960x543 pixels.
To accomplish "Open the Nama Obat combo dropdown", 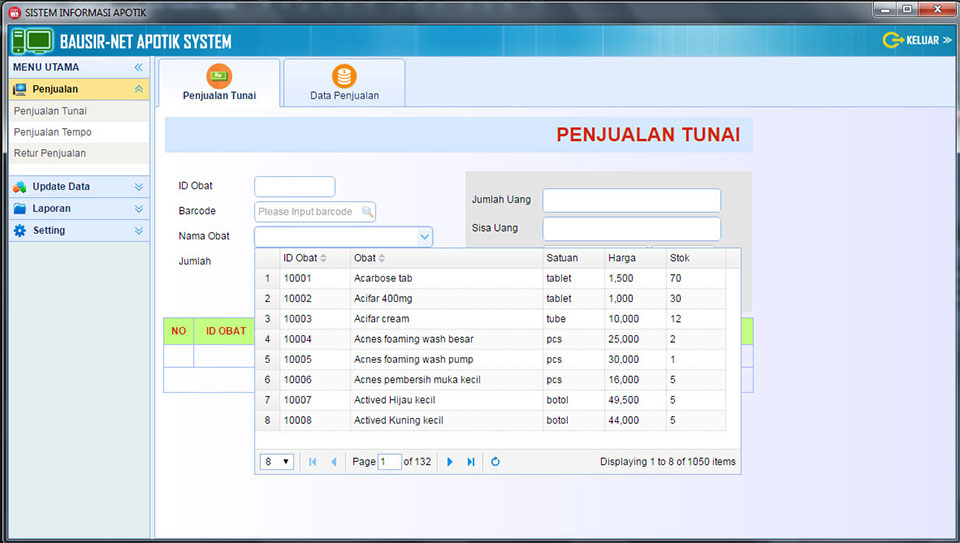I will (424, 237).
